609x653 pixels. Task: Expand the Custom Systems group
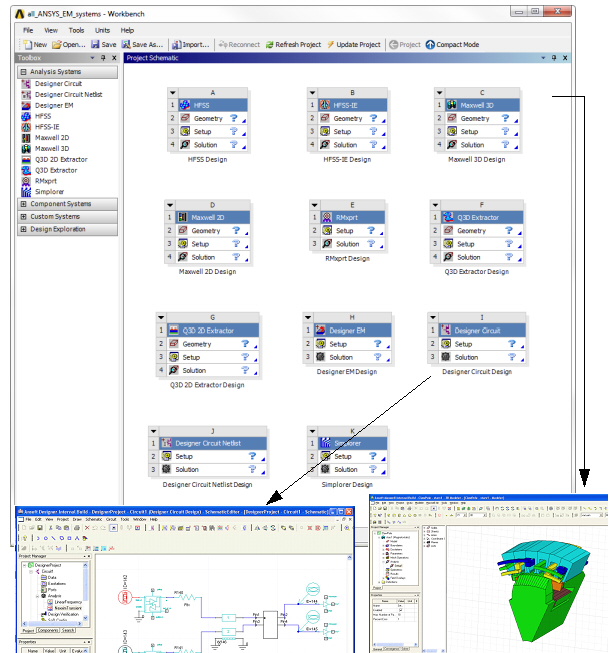(24, 217)
